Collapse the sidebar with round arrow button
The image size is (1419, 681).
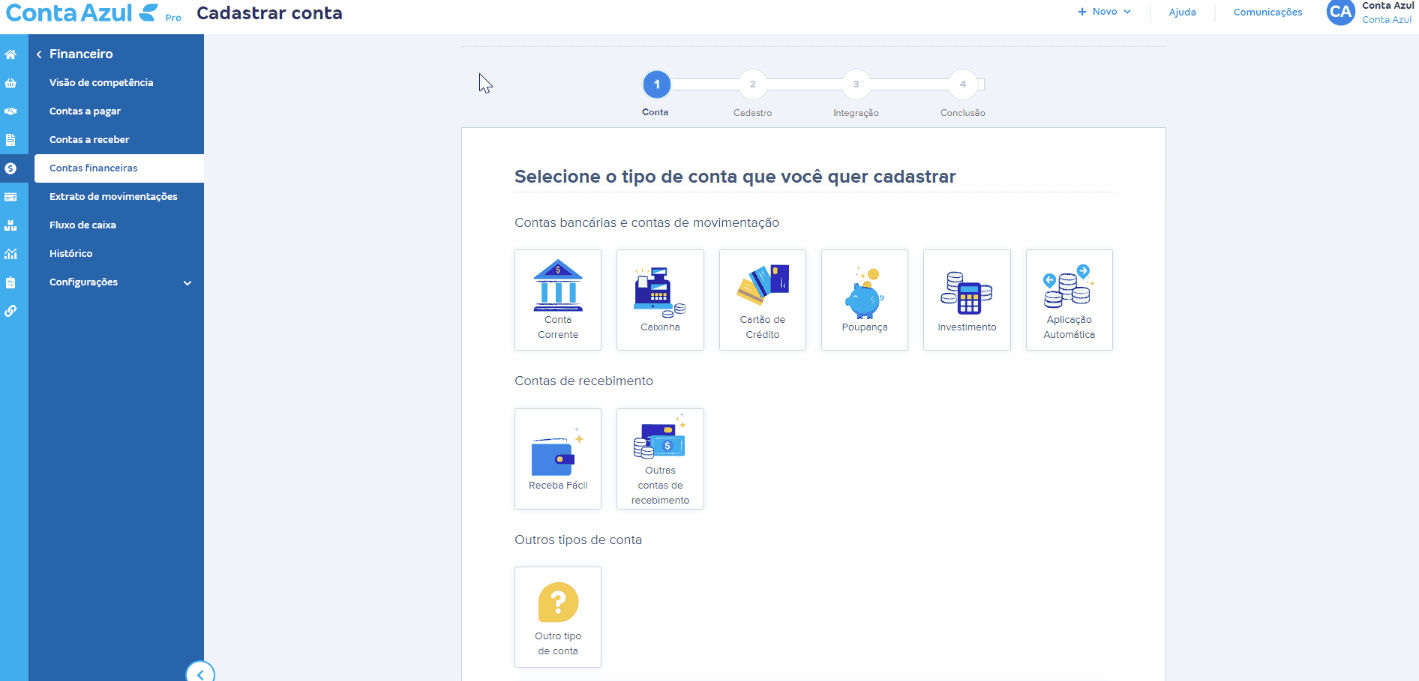(200, 674)
